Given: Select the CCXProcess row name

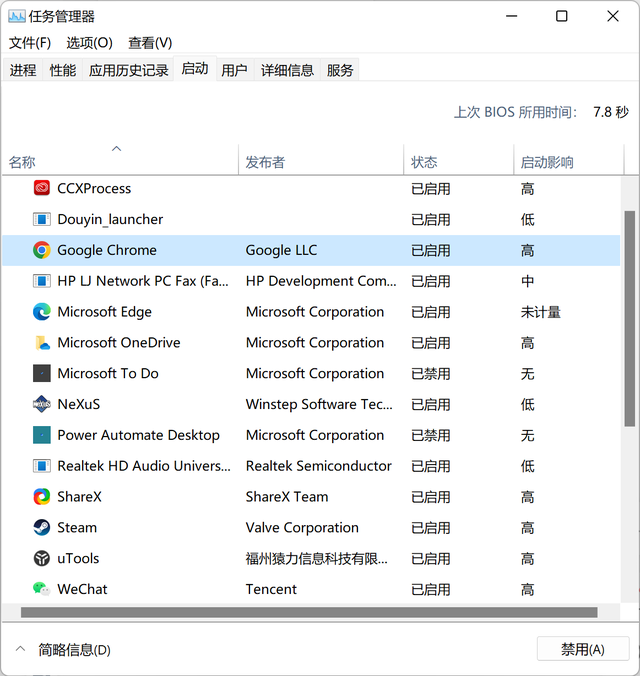Looking at the screenshot, I should pos(94,188).
